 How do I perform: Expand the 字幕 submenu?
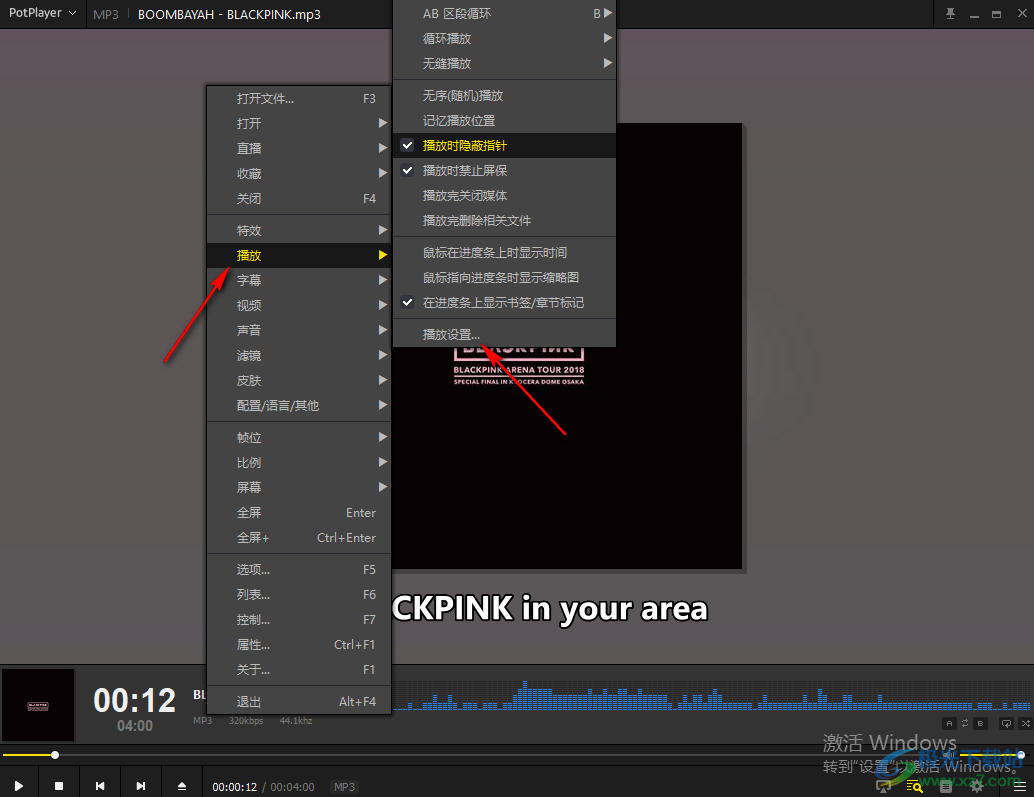(x=299, y=280)
